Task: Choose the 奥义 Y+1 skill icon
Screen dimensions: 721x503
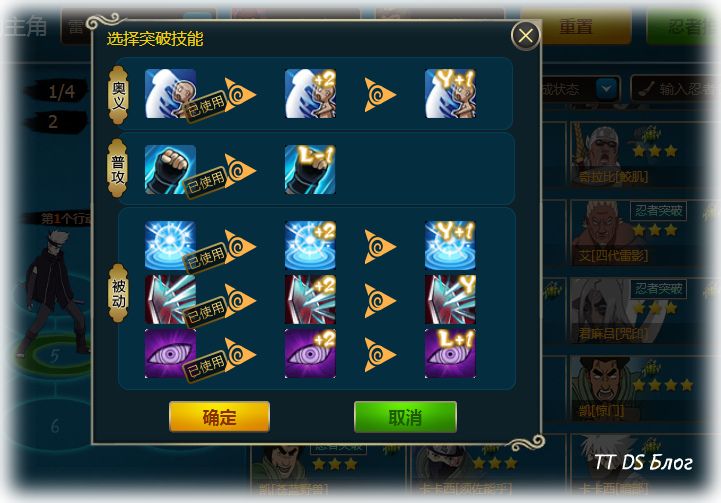Action: [450, 94]
